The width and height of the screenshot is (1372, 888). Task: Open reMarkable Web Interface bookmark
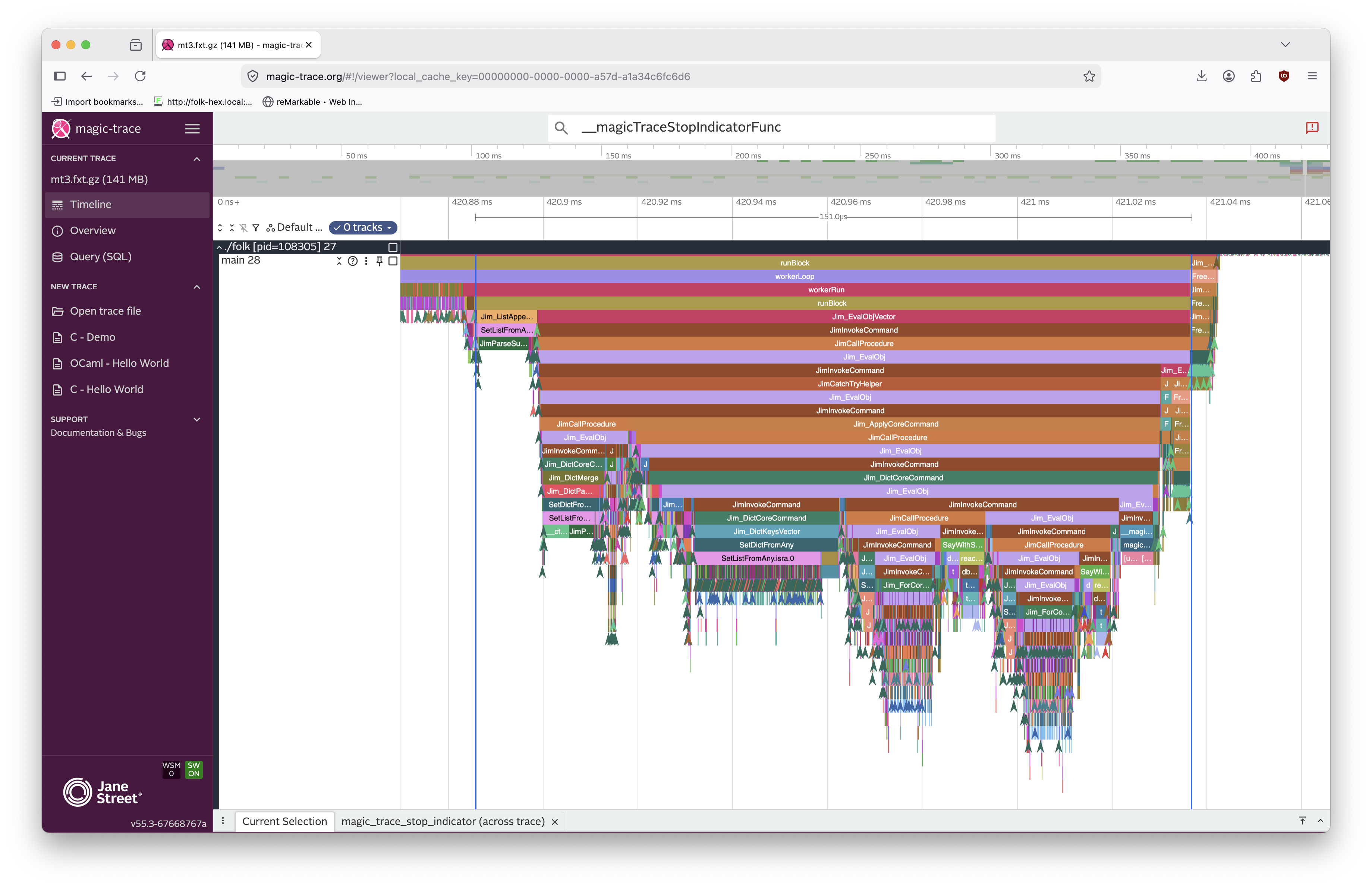312,102
